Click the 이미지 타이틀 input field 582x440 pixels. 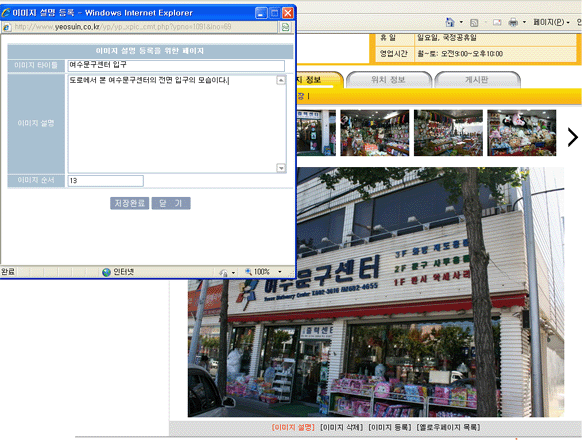[176, 65]
